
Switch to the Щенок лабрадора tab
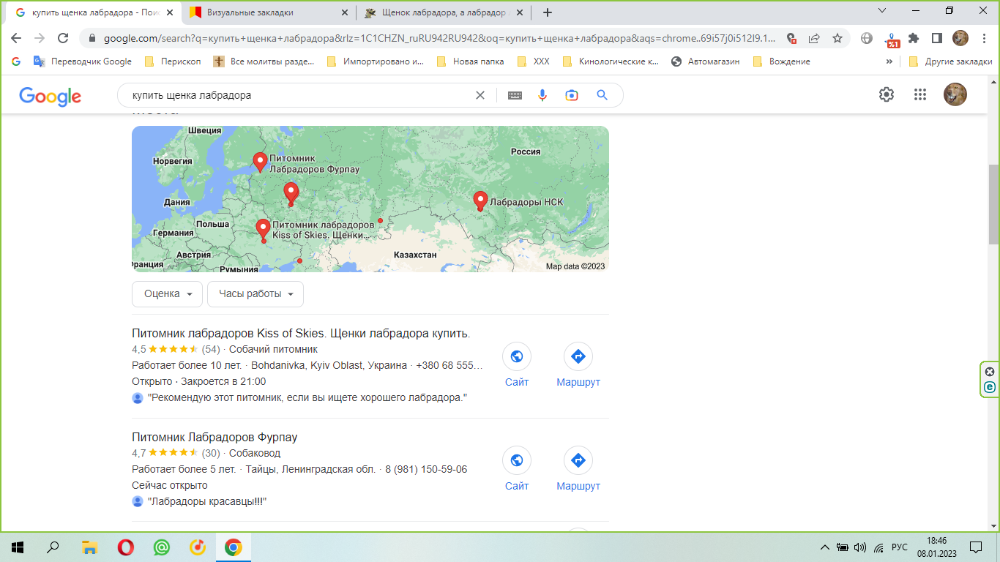442,13
